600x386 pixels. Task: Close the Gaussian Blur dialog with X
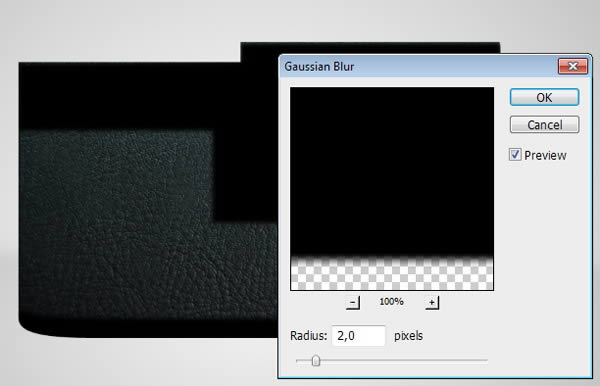[x=573, y=66]
